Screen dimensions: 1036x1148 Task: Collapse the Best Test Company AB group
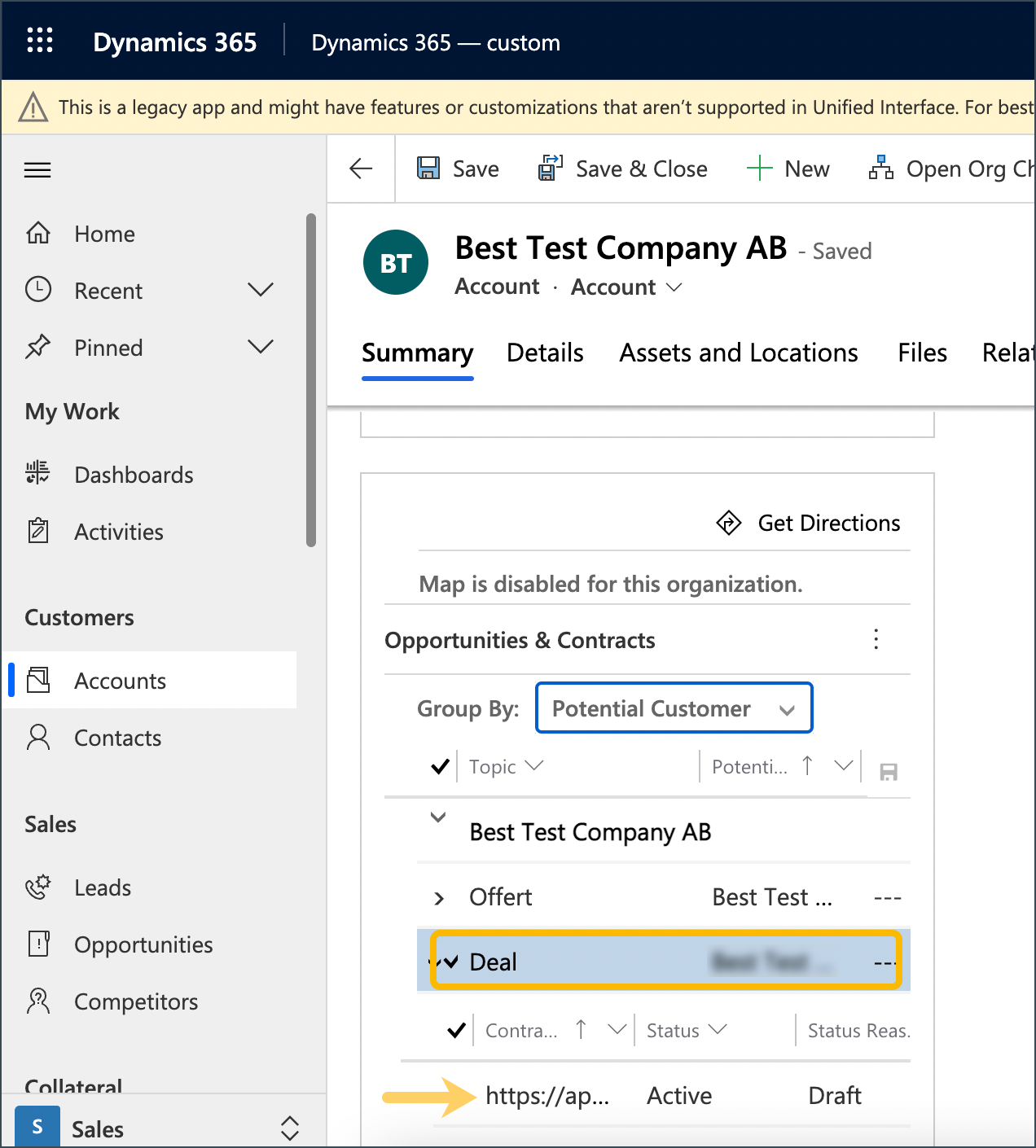pos(438,817)
